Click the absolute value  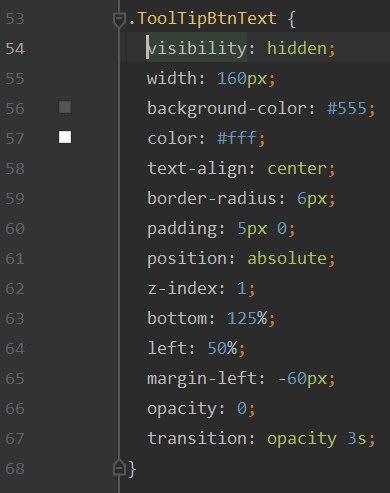click(287, 258)
